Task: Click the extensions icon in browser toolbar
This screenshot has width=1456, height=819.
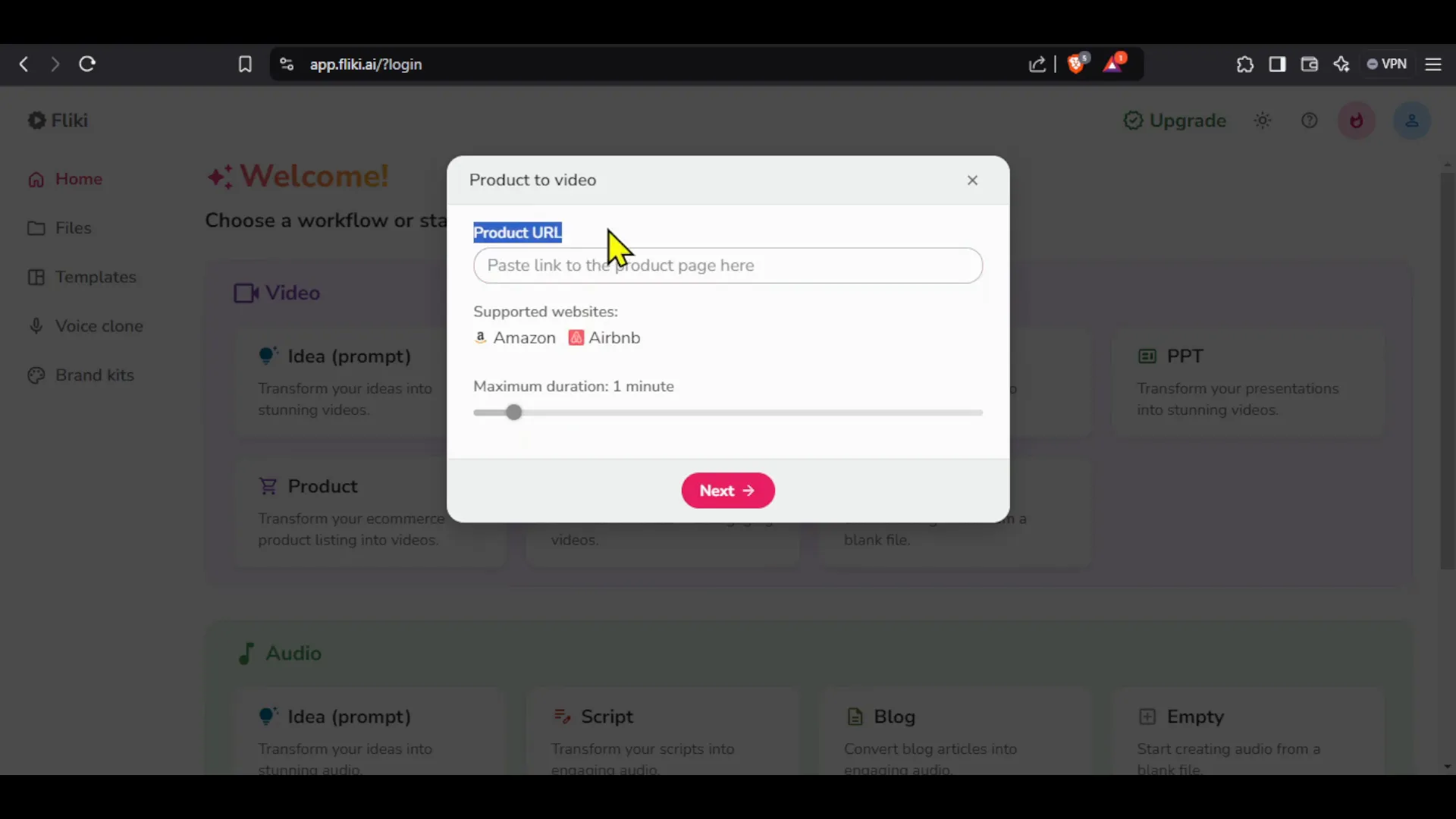Action: coord(1245,64)
